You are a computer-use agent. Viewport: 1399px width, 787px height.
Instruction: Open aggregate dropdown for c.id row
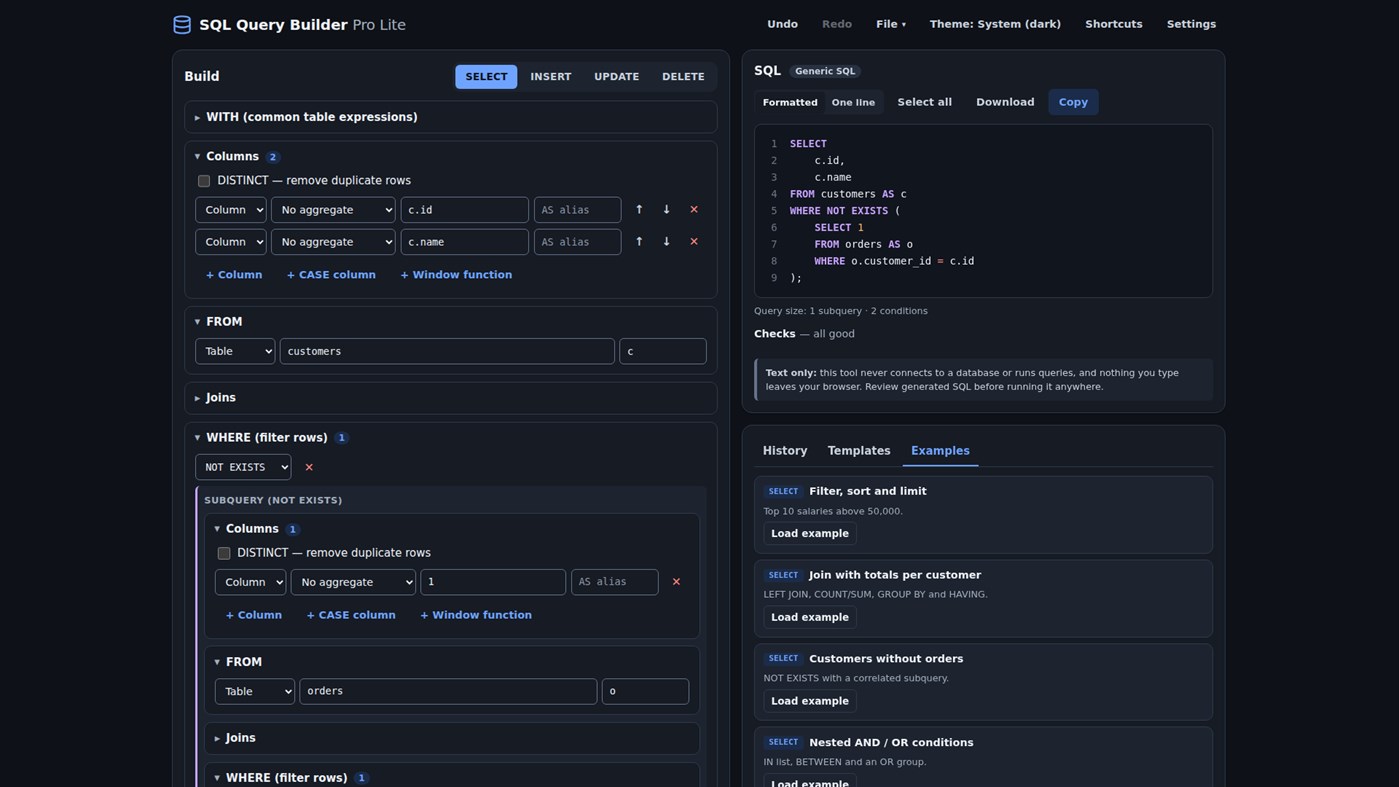pos(333,210)
